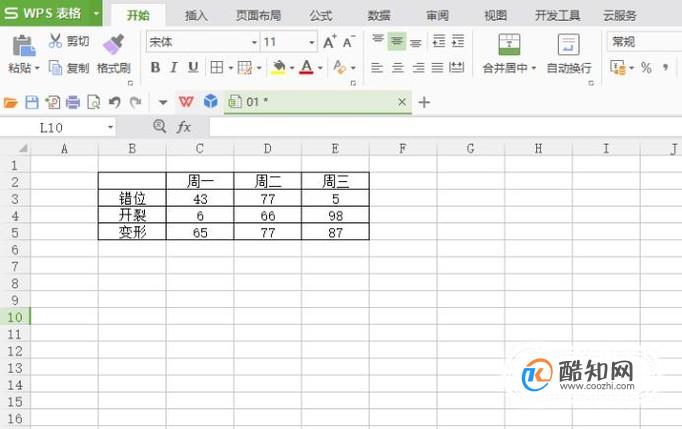Add a new document tab

click(x=424, y=102)
